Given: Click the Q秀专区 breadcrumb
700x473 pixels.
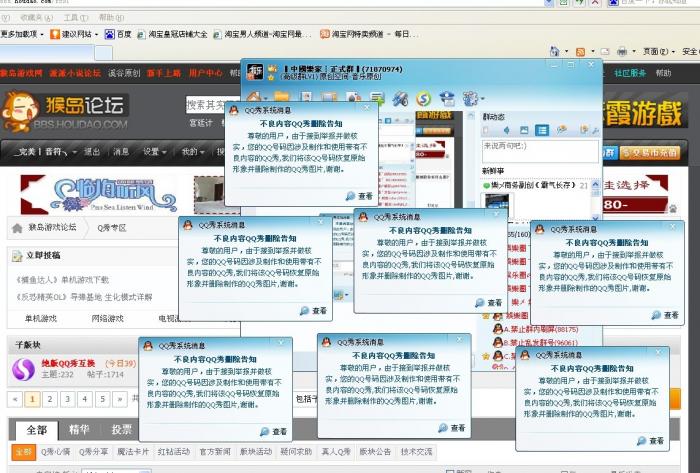Looking at the screenshot, I should (x=112, y=228).
